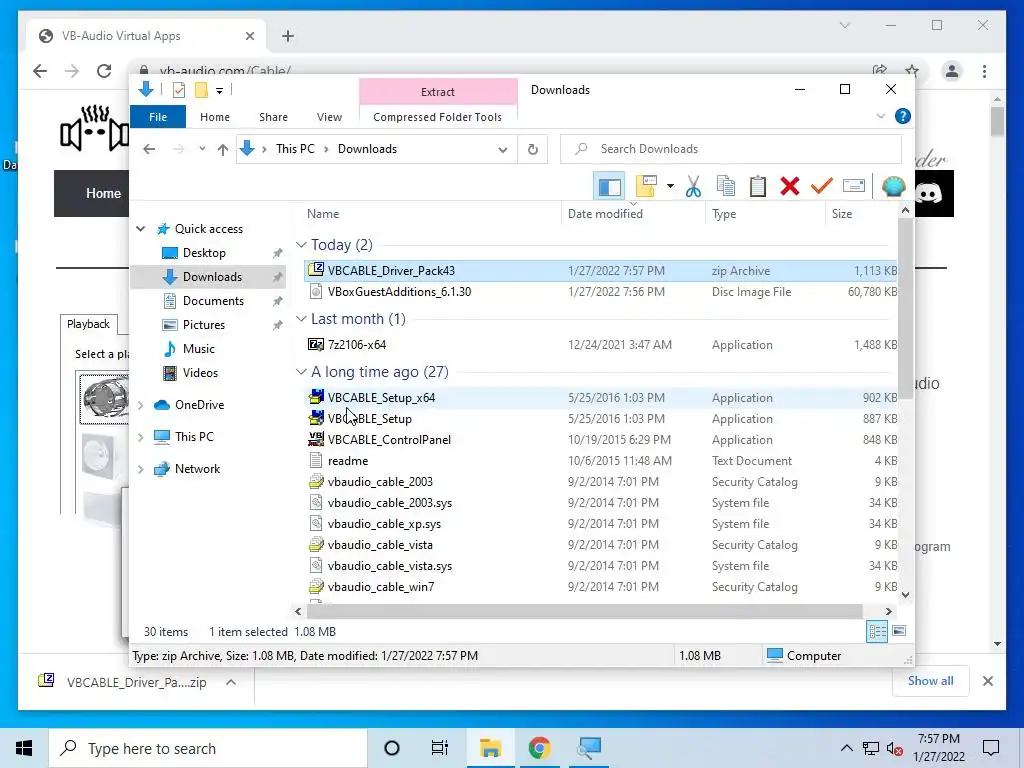Viewport: 1024px width, 768px height.
Task: Click Show all downloads link
Action: (931, 680)
